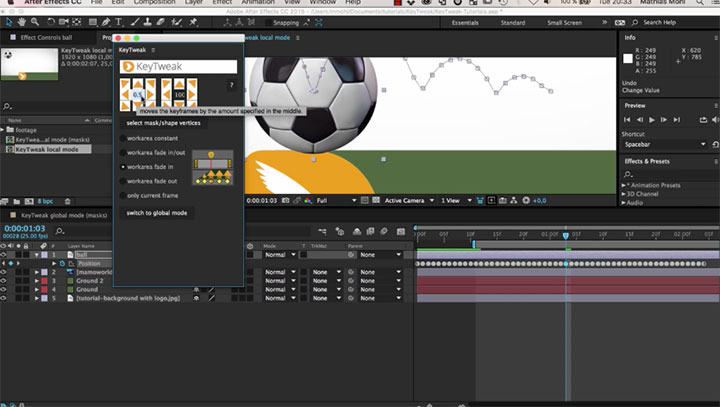This screenshot has width=720, height=407.
Task: Open composition flowchart in viewer
Action: [513, 200]
